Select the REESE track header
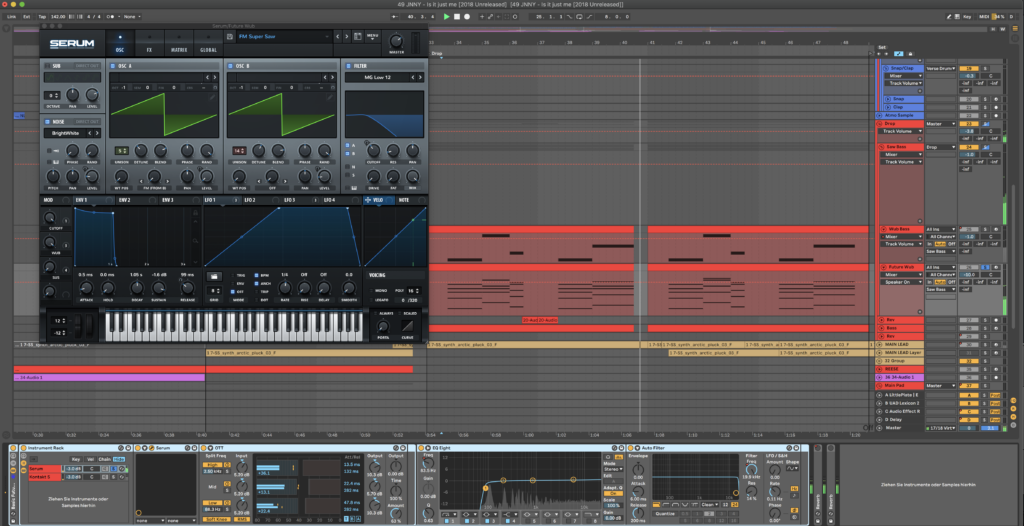Image resolution: width=1024 pixels, height=526 pixels. (x=899, y=369)
